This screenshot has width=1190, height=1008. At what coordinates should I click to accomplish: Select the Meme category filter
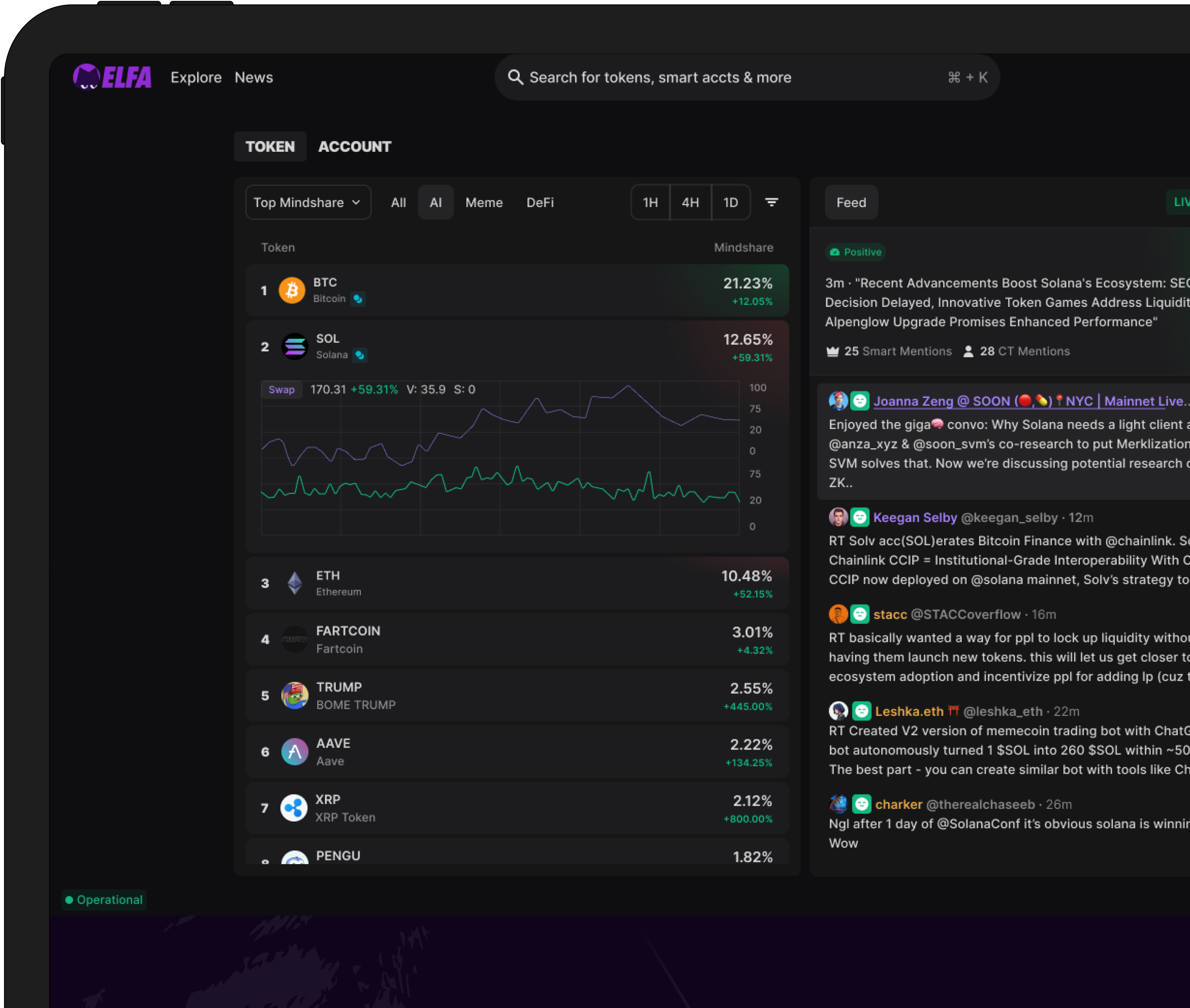[x=484, y=202]
